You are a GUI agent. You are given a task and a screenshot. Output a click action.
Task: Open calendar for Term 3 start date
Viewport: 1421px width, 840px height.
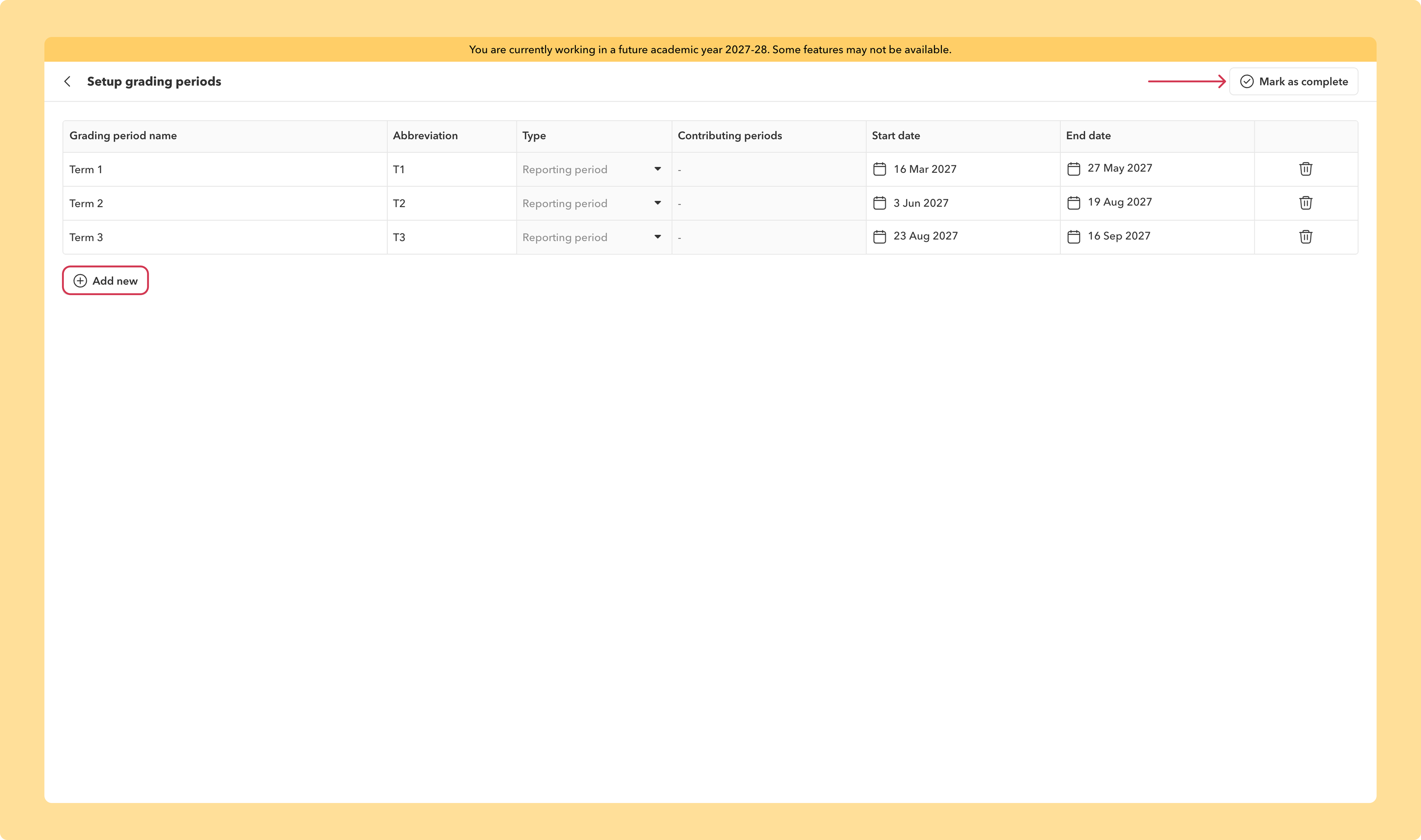(879, 237)
